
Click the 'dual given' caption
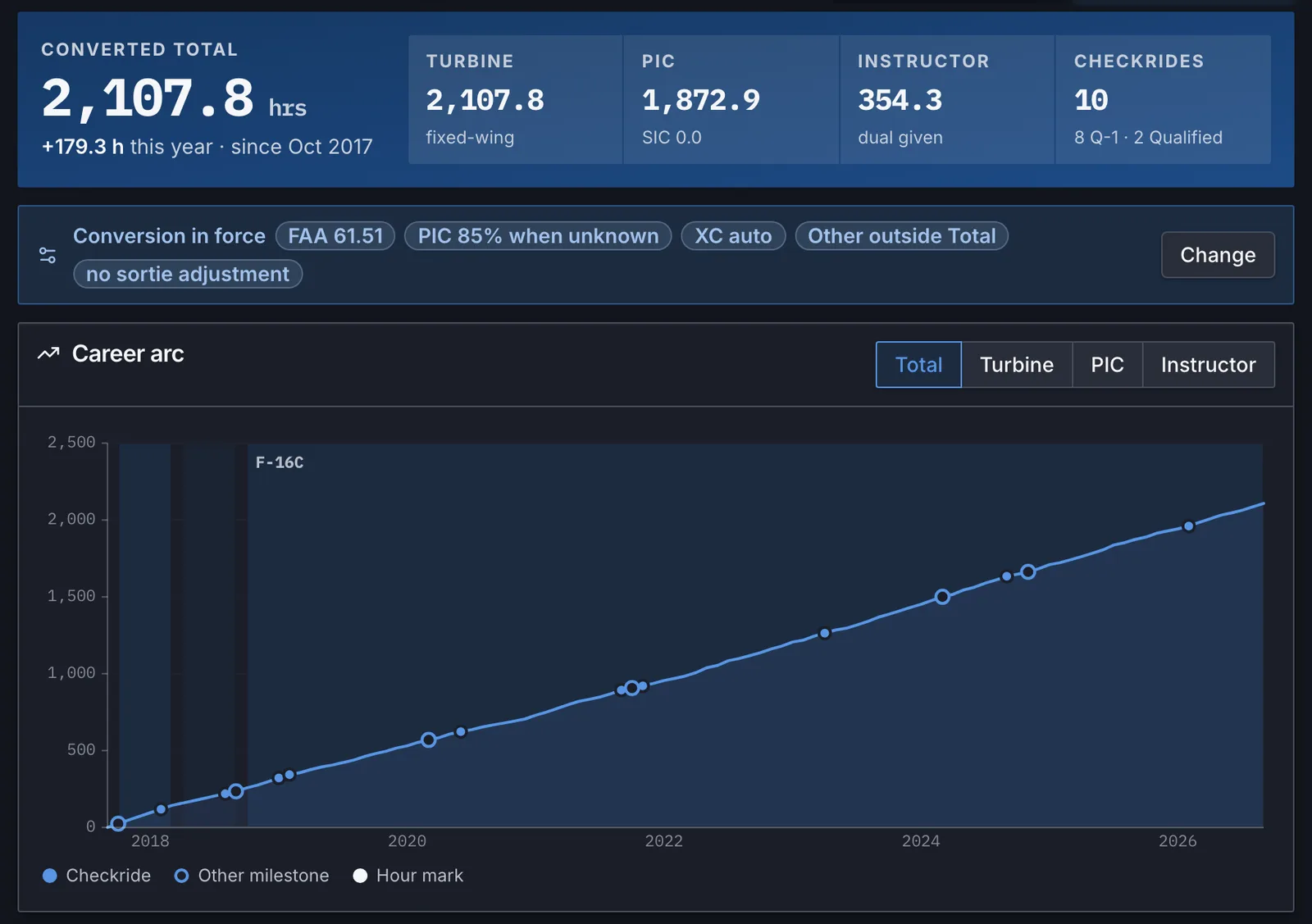900,138
